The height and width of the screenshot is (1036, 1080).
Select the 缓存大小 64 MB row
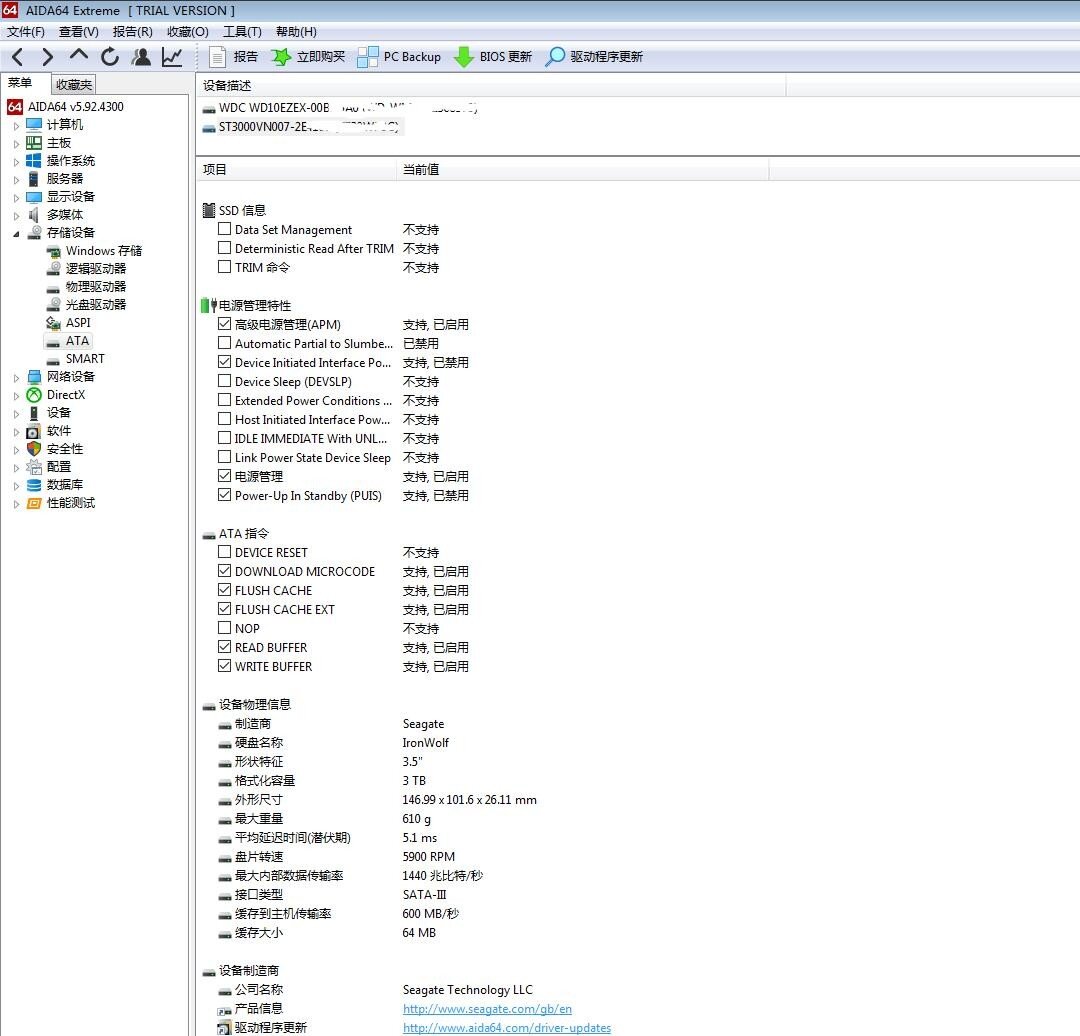point(326,933)
